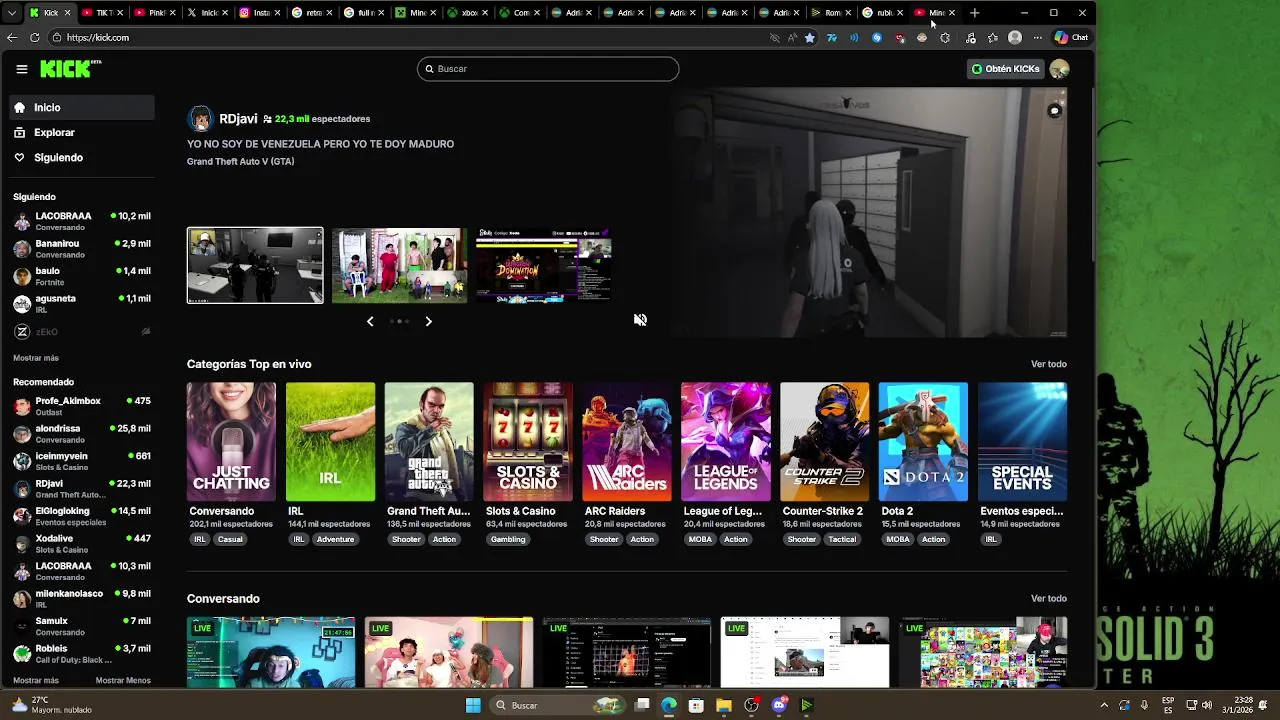The image size is (1280, 720).
Task: Open new browser tab with plus icon
Action: [x=974, y=13]
